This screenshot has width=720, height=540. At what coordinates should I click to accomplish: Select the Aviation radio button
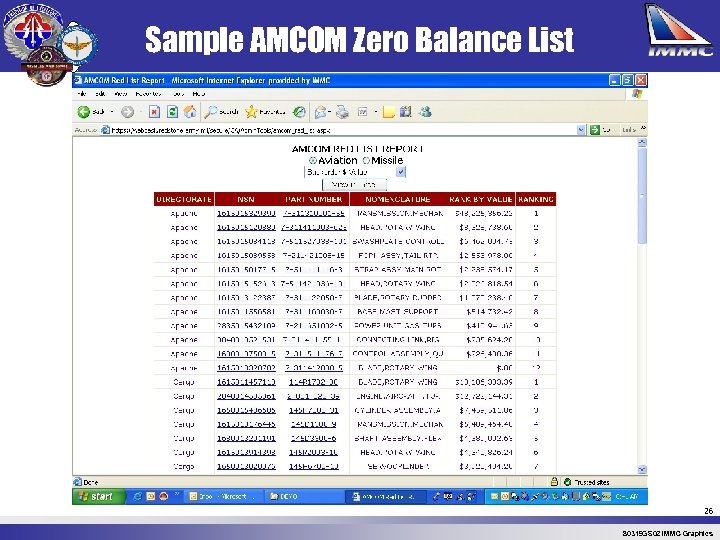point(313,160)
